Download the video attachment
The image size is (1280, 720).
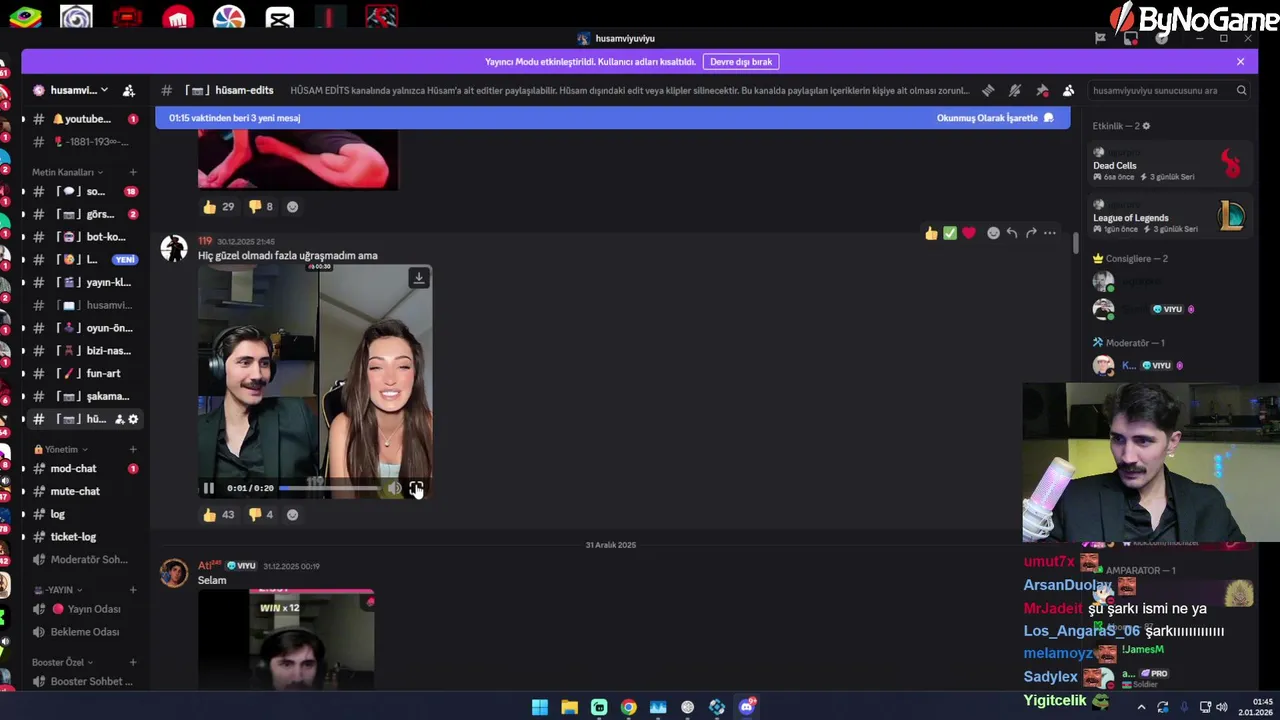418,278
